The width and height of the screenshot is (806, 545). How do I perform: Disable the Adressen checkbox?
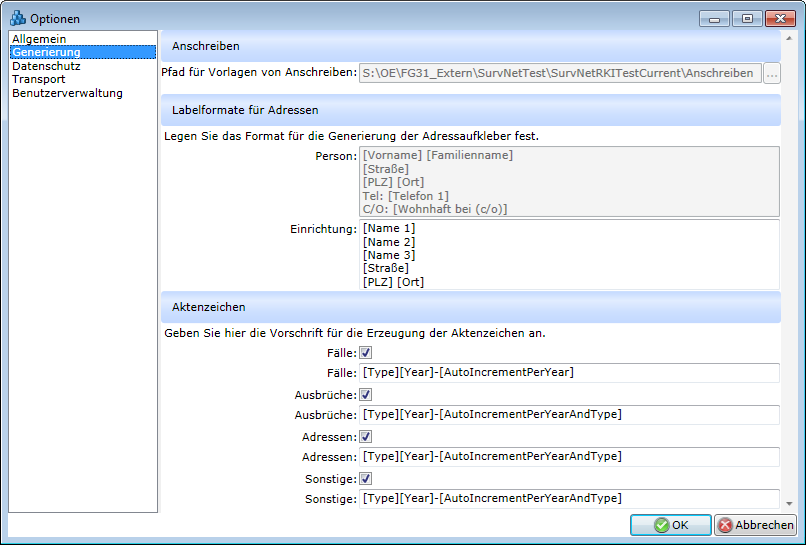click(366, 436)
